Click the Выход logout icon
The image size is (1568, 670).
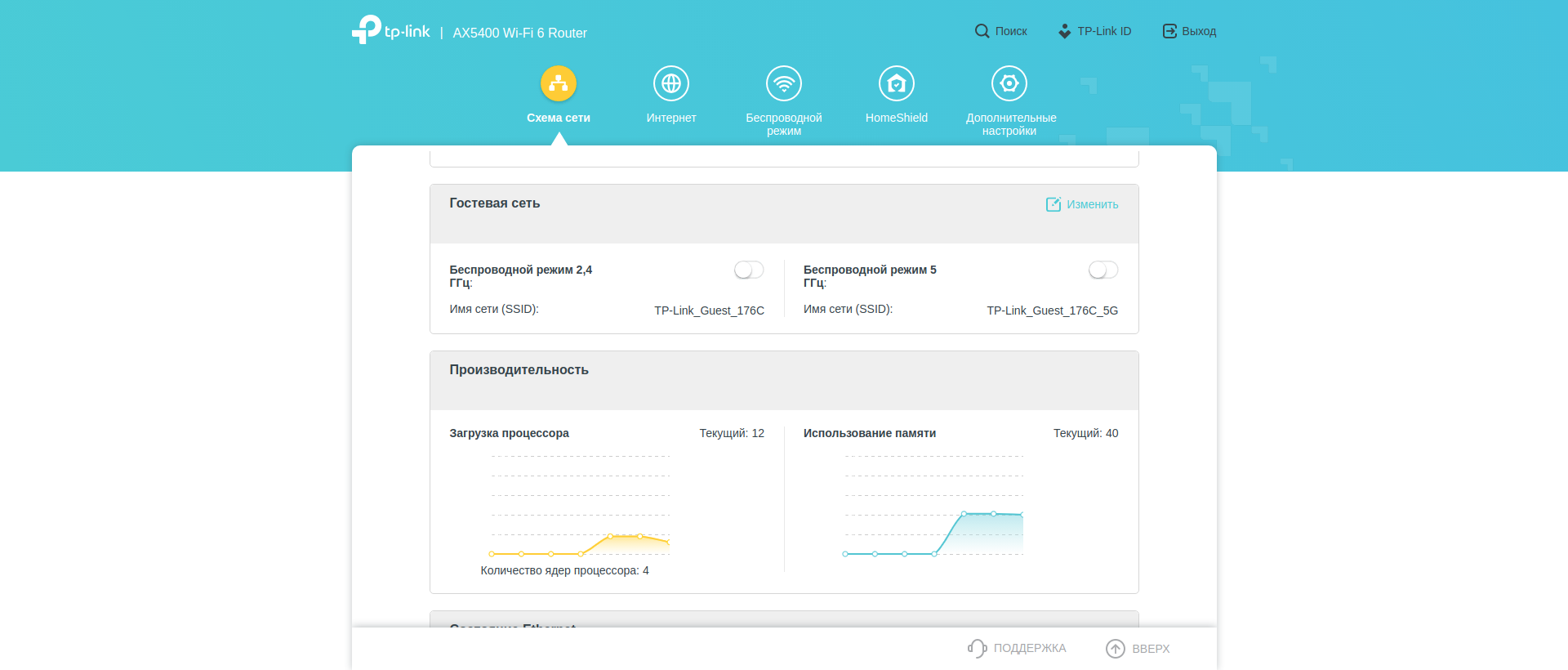(1169, 31)
